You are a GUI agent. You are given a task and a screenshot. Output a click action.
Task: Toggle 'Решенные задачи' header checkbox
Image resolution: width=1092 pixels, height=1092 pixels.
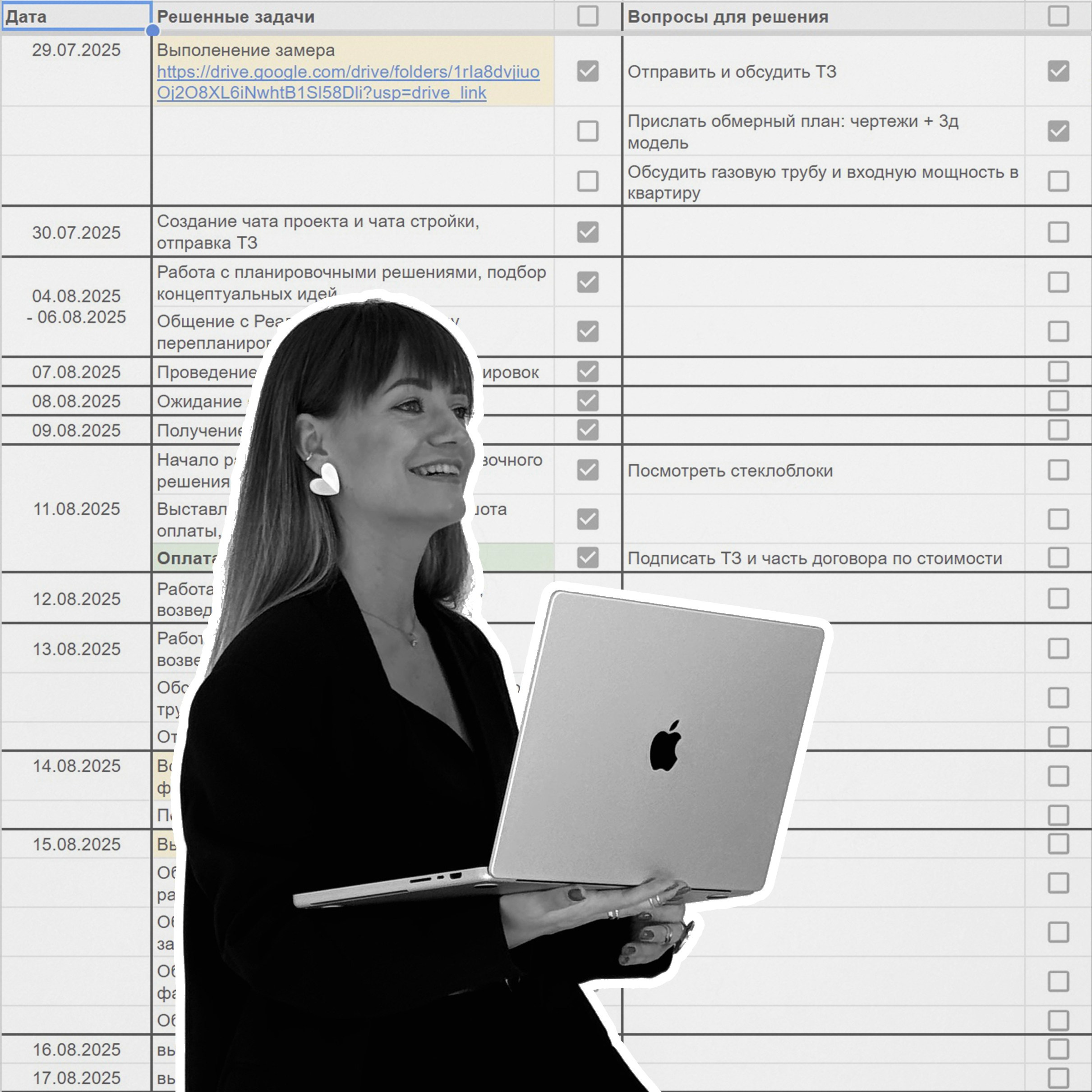588,16
